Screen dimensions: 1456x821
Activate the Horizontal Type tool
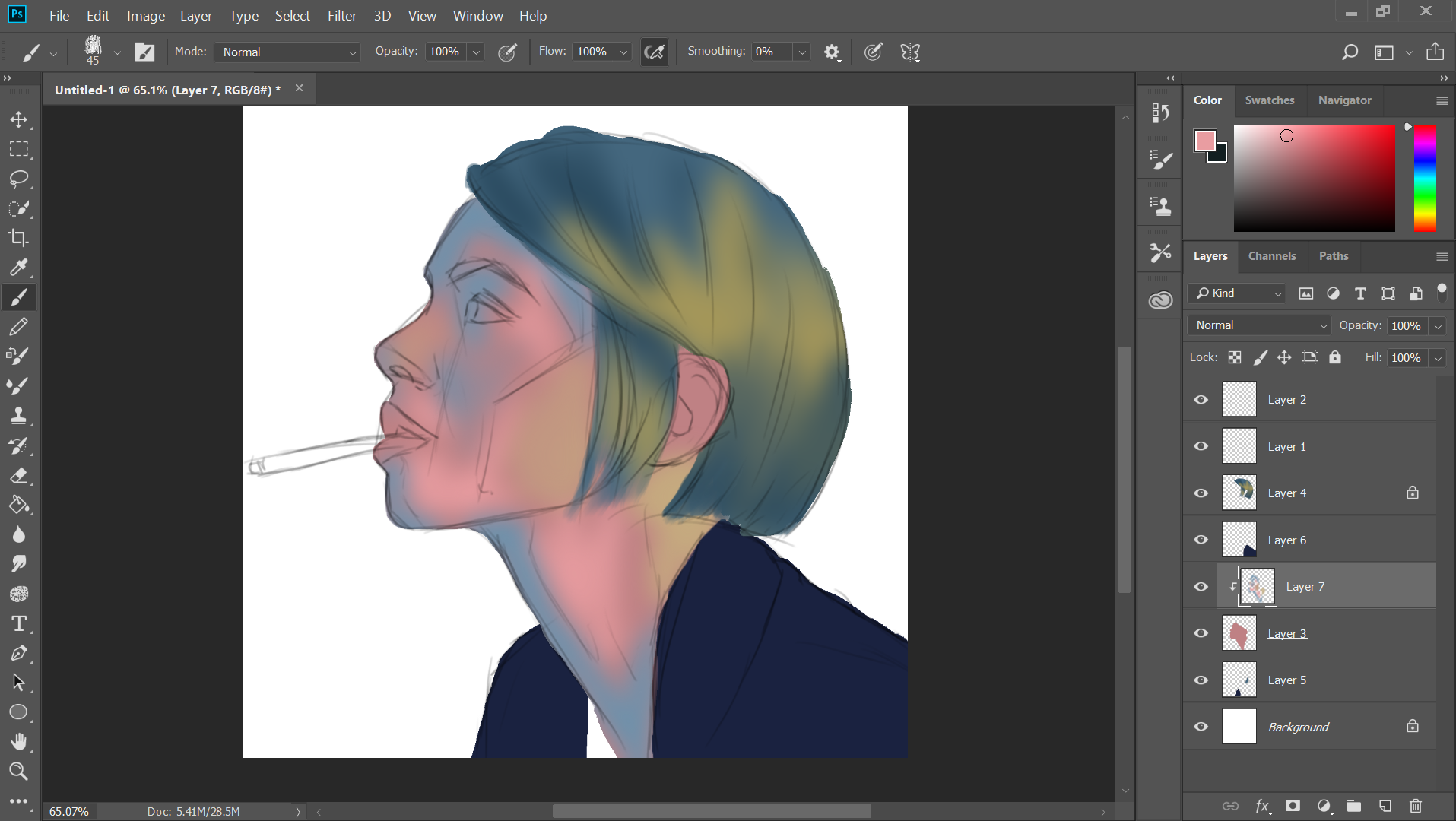[x=18, y=624]
